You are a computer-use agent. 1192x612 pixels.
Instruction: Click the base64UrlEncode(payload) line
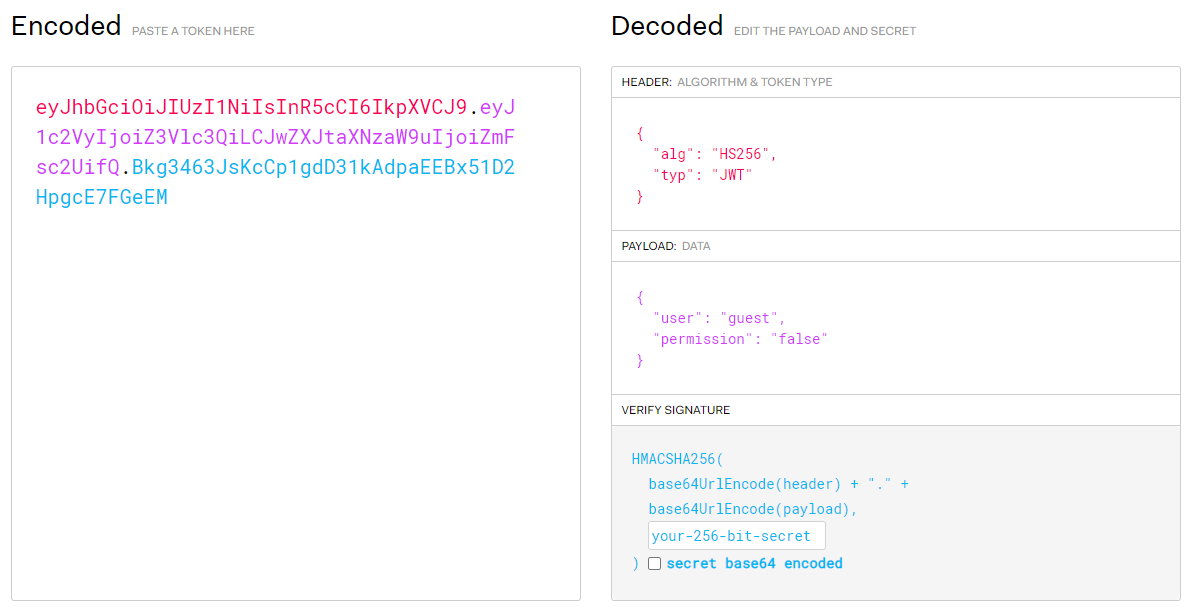753,509
